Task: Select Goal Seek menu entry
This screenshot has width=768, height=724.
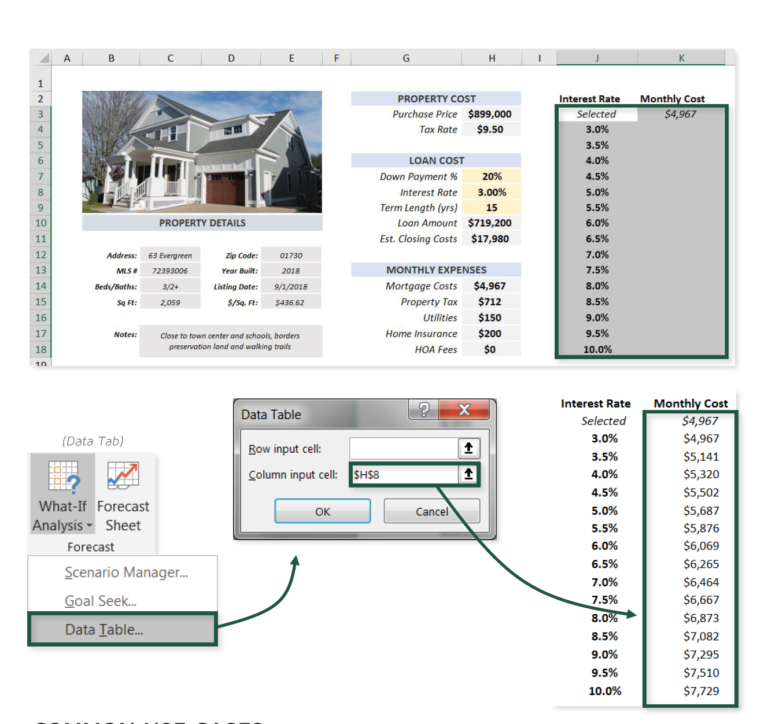Action: [100, 601]
